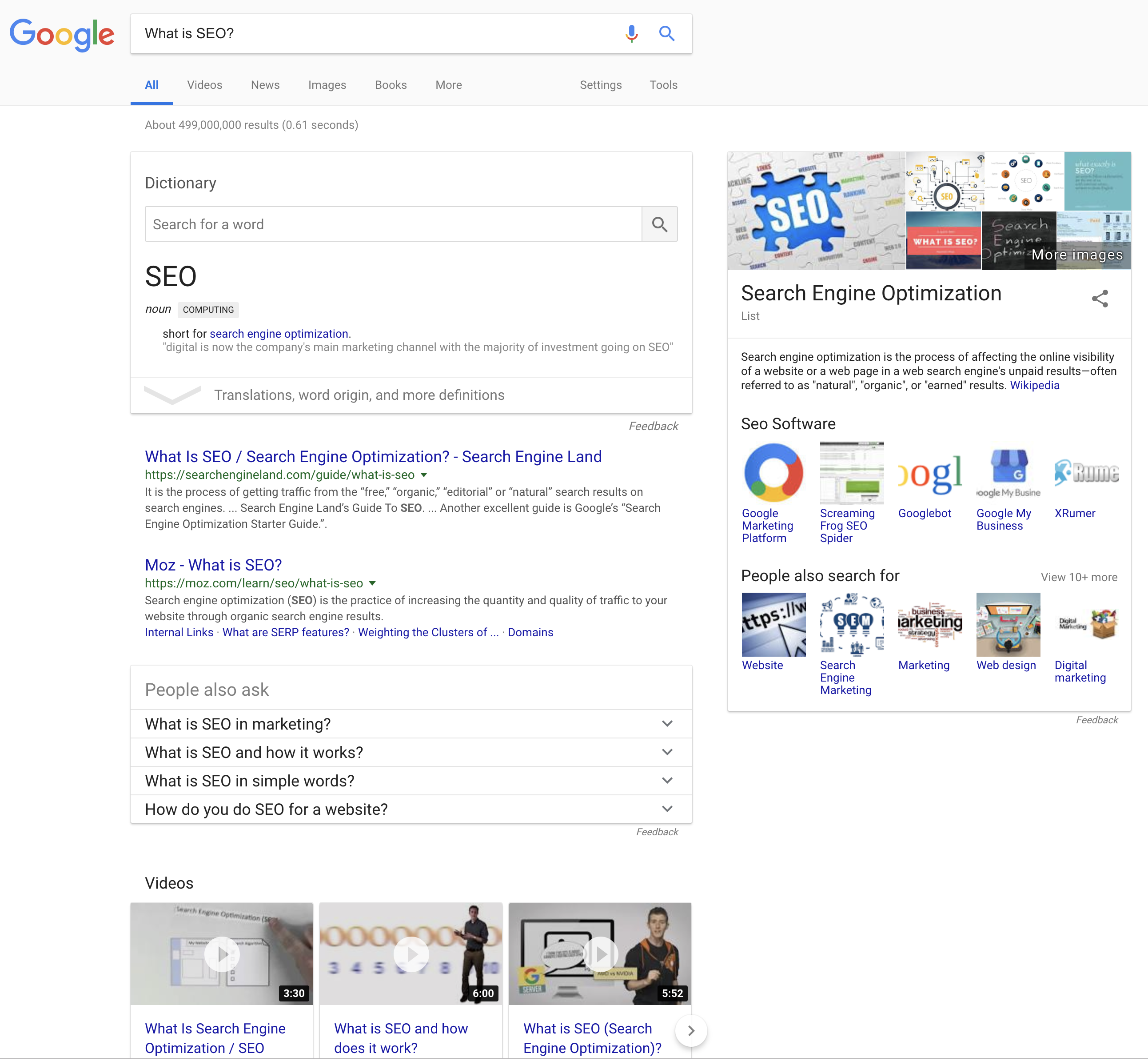Open 'What is SEO (Search Engine Optimization)?' video title
Image resolution: width=1148 pixels, height=1061 pixels.
(592, 1038)
